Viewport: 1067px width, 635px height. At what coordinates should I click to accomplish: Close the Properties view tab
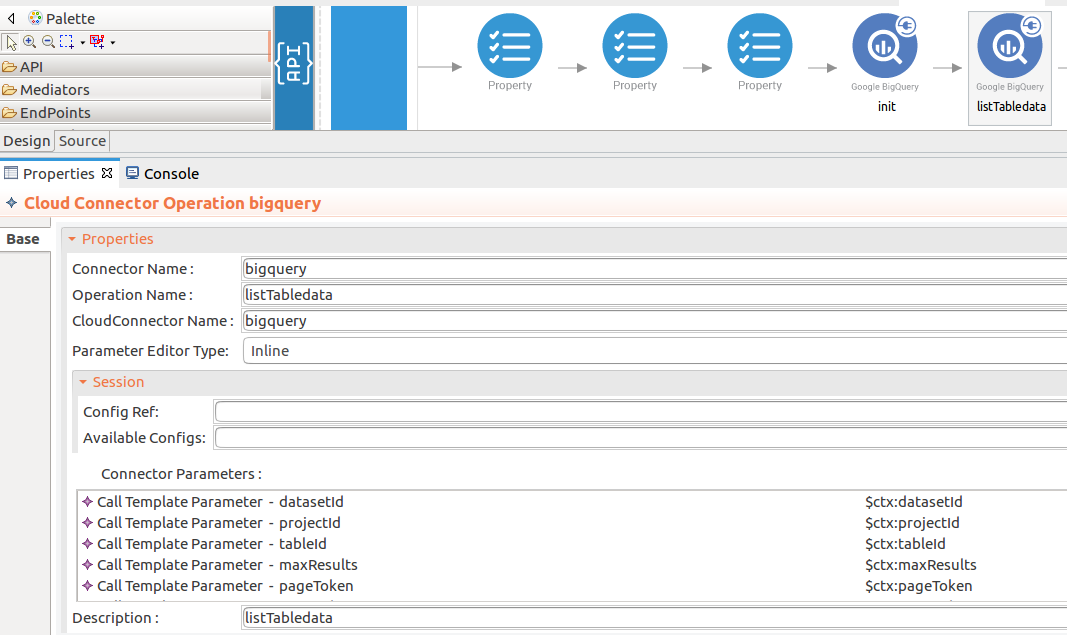click(x=107, y=173)
